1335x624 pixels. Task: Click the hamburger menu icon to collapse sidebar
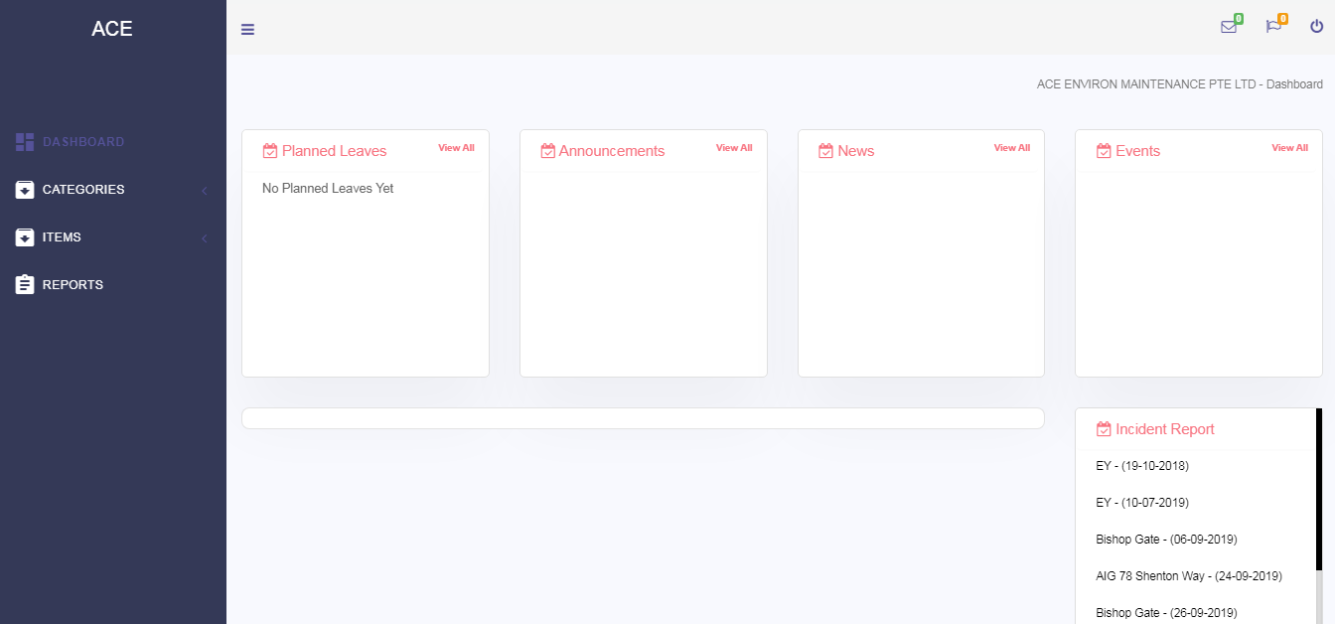click(248, 30)
